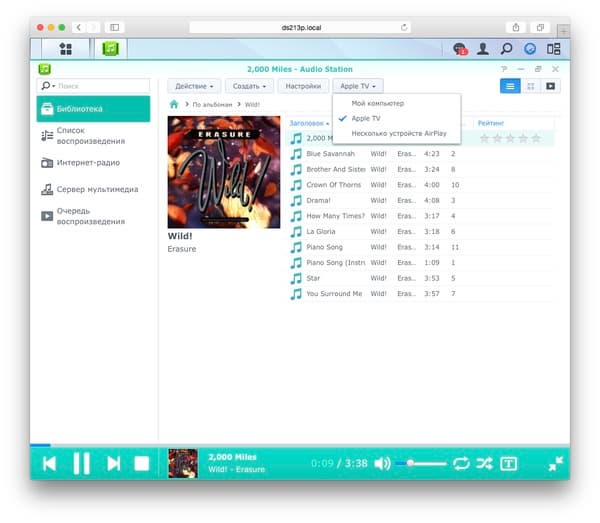Toggle the browser sidebar button

(x=114, y=27)
